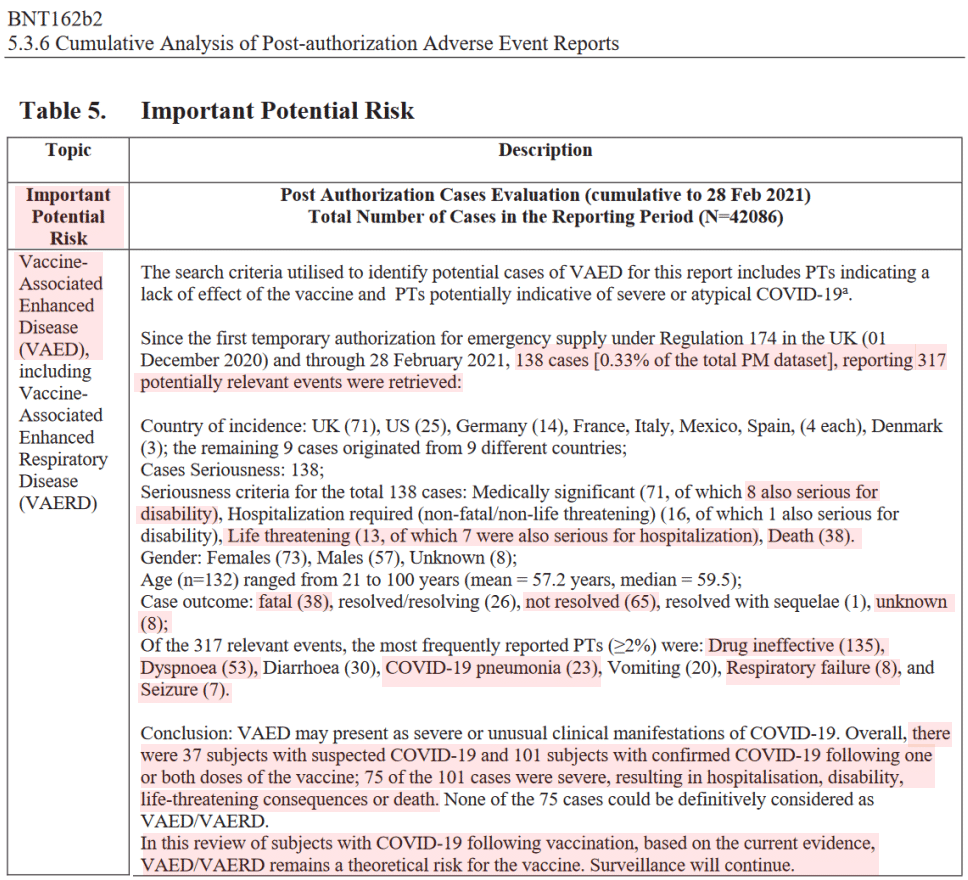Click 'None of the 75 cases could be definitively' text
This screenshot has height=880, width=968.
659,799
